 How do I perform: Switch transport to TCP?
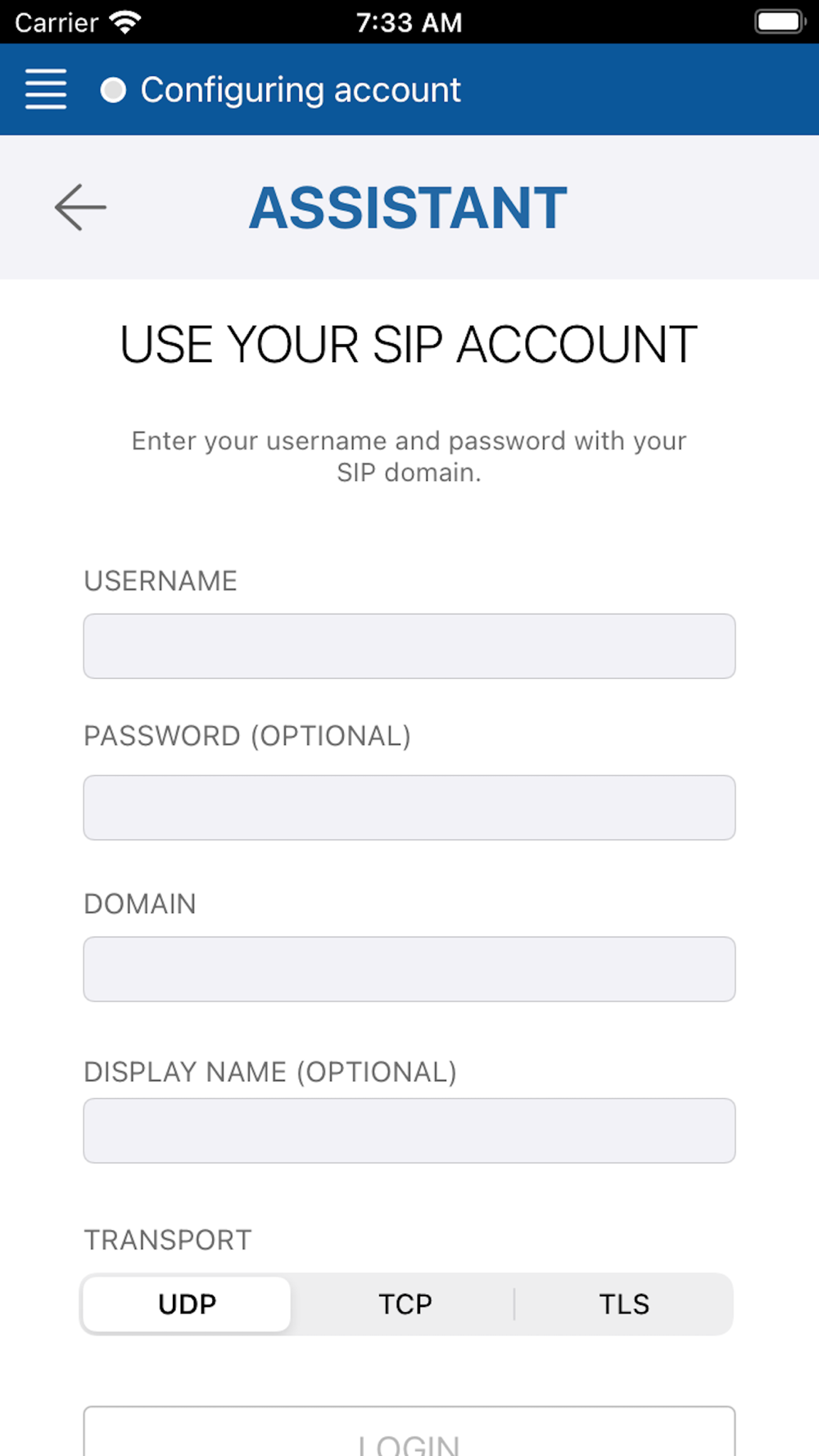405,1304
